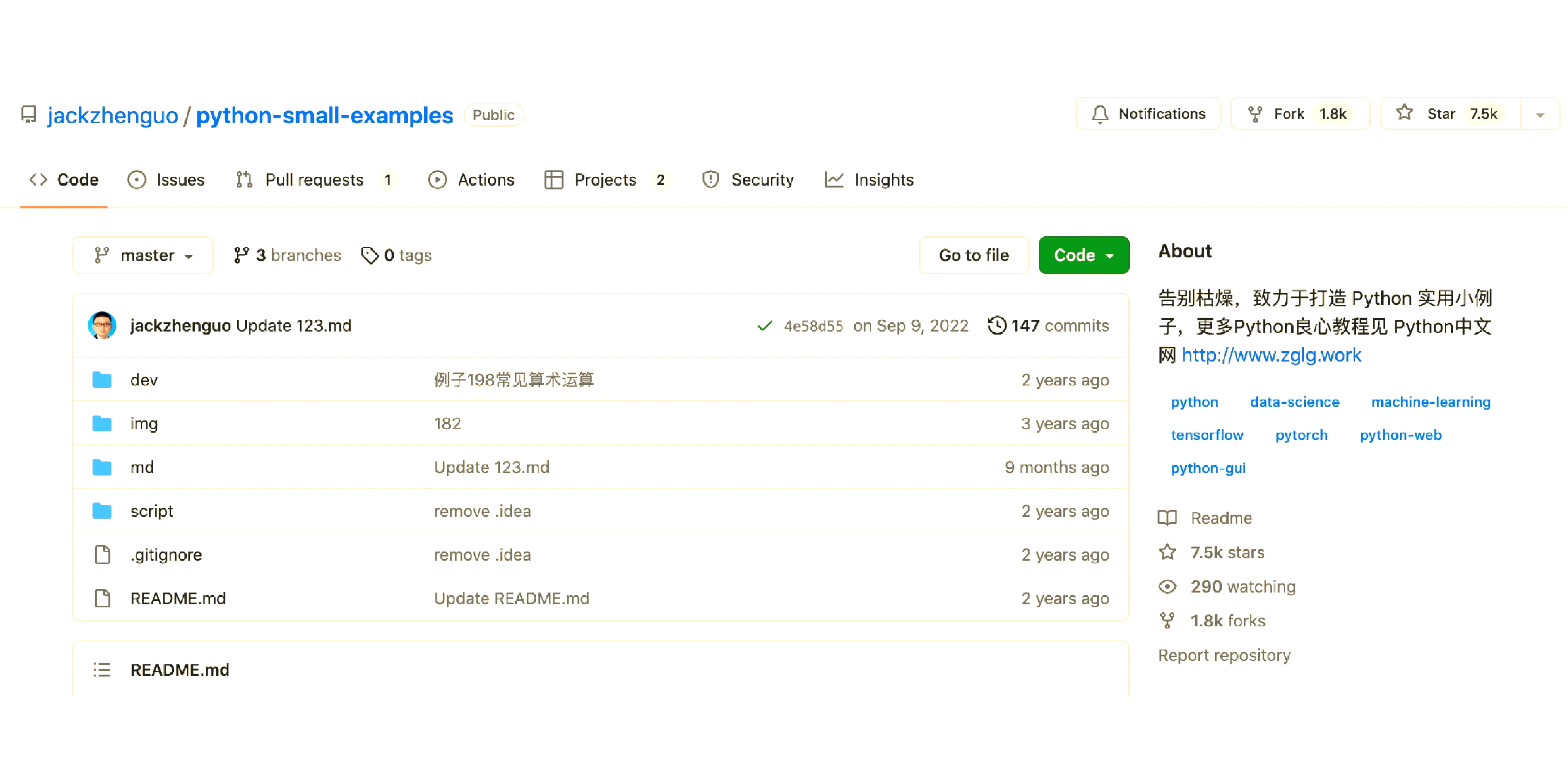Select the python topic tag
Image resolution: width=1568 pixels, height=766 pixels.
click(x=1194, y=402)
